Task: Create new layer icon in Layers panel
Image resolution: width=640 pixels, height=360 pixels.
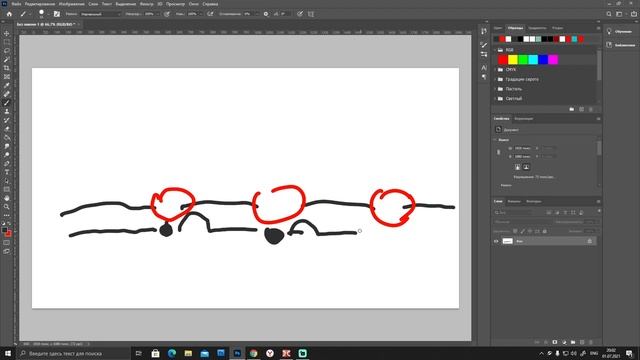Action: (582, 342)
